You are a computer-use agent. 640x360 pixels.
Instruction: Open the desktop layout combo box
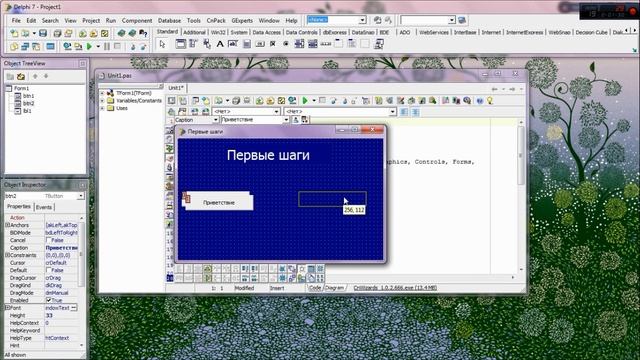(362, 20)
